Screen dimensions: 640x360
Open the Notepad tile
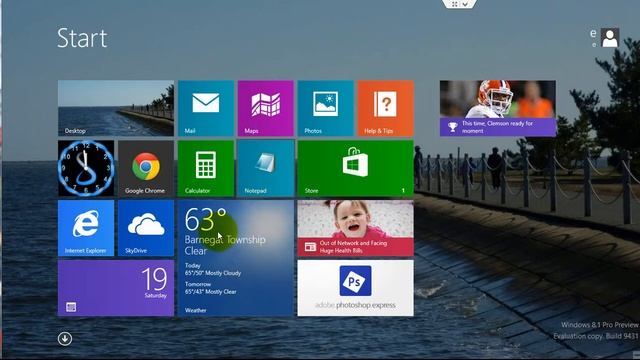tap(266, 168)
